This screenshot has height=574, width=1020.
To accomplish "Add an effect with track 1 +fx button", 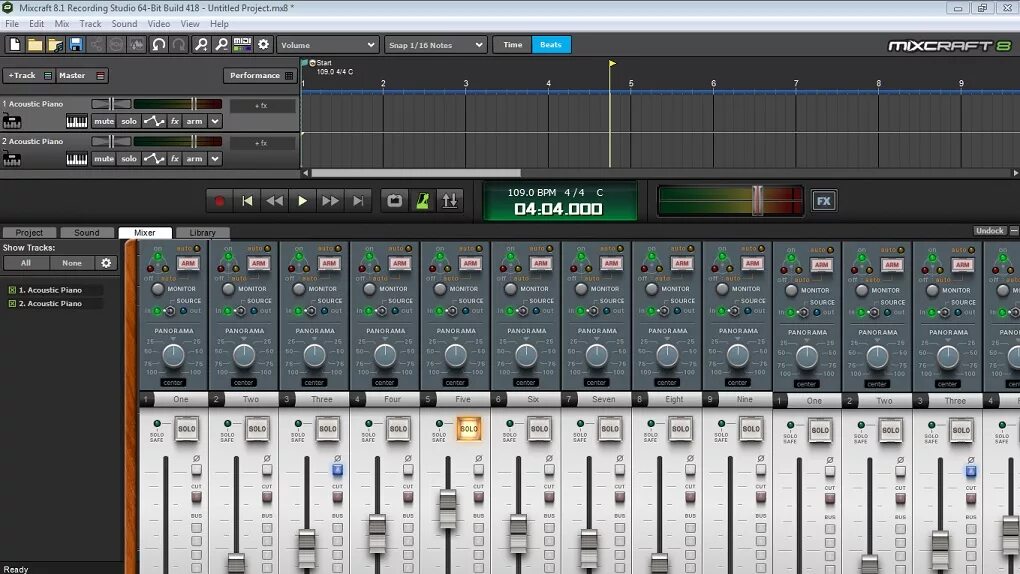I will 261,105.
